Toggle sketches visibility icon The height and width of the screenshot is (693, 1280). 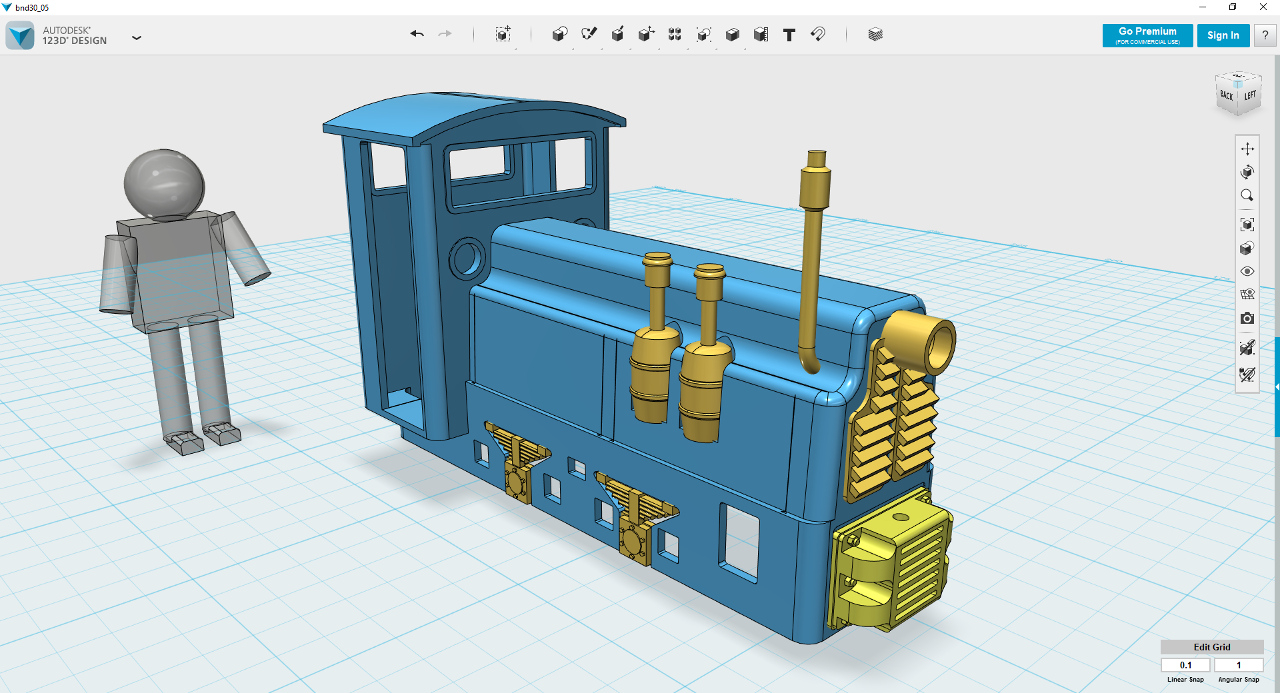point(1247,375)
